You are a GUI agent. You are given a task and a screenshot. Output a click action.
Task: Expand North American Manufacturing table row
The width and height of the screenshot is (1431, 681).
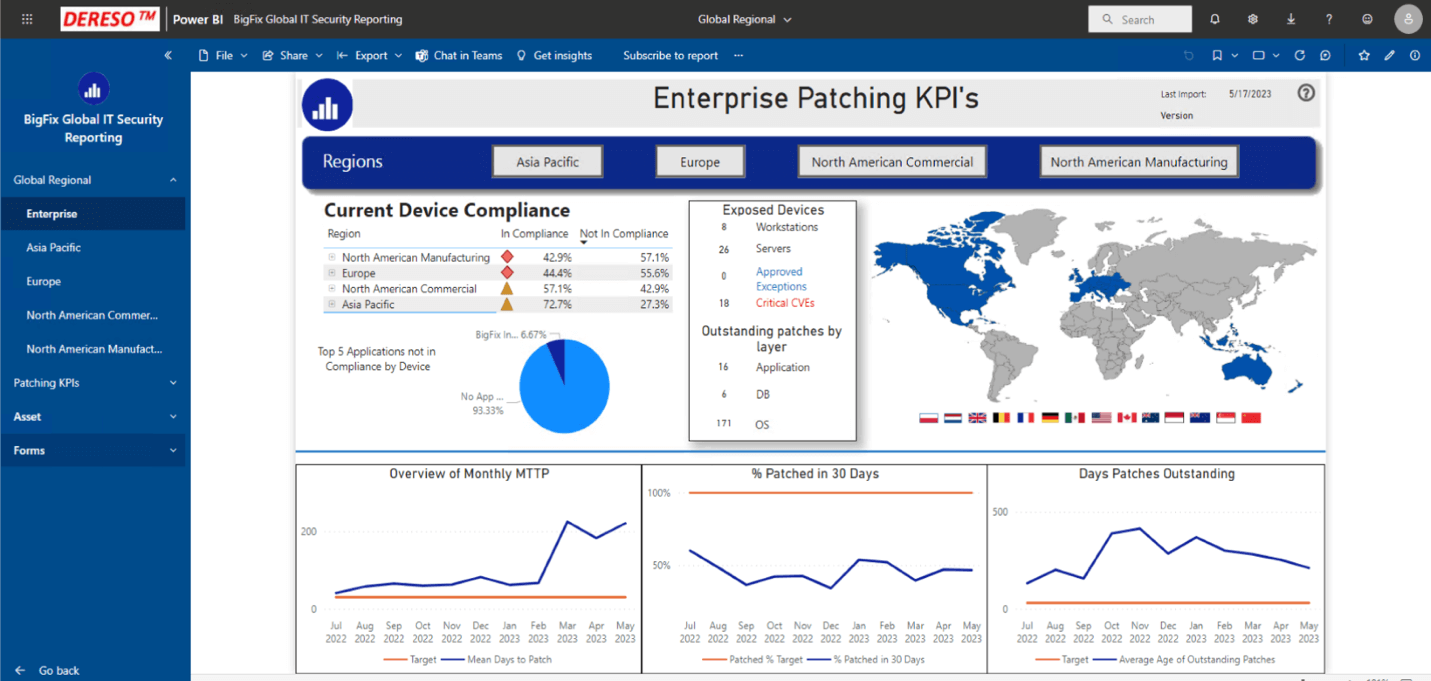coord(332,257)
